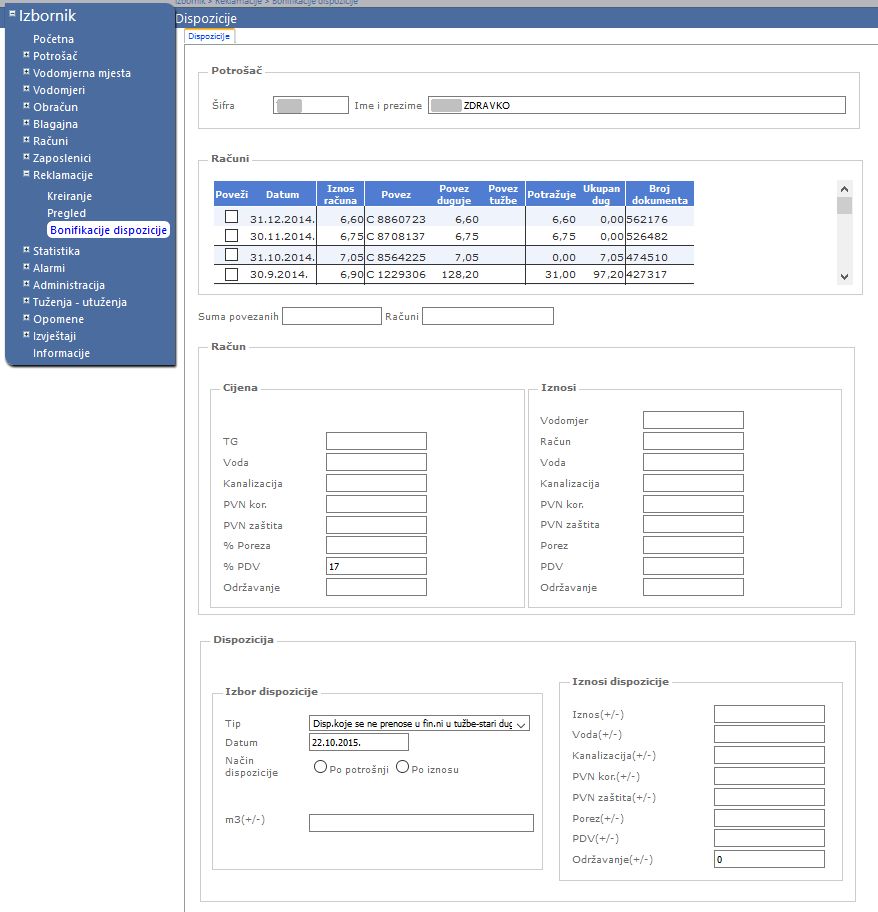Expand the Zaposlenici menu node

click(26, 156)
